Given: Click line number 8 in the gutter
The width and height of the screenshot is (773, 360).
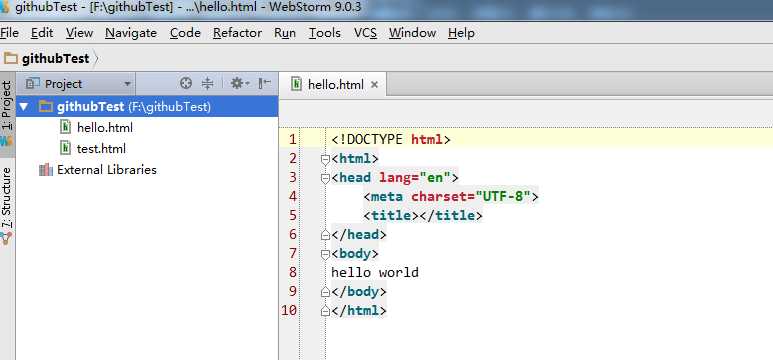Looking at the screenshot, I should point(292,272).
